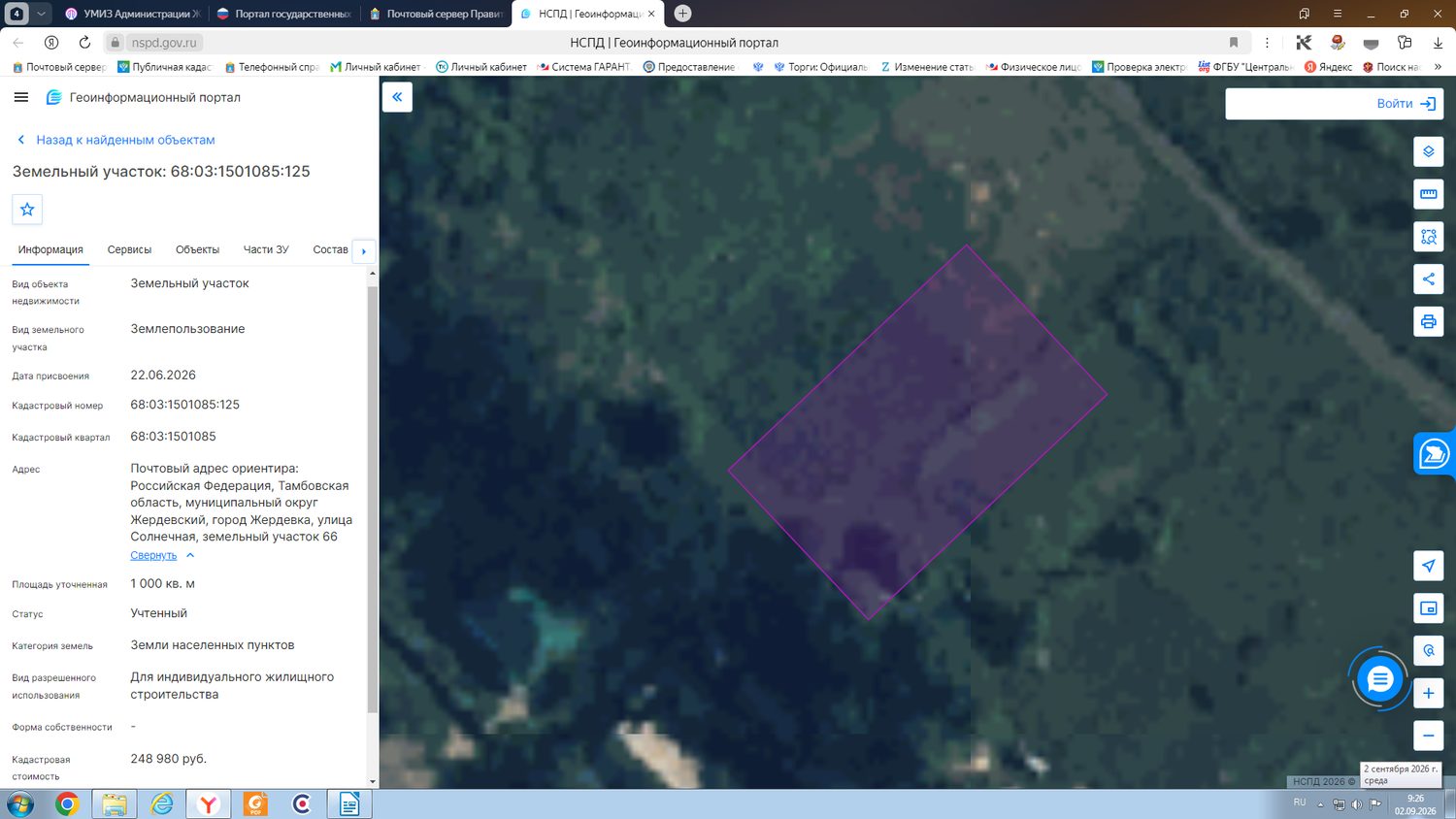Zoom out the map with minus button
The image size is (1456, 819).
pos(1429,736)
